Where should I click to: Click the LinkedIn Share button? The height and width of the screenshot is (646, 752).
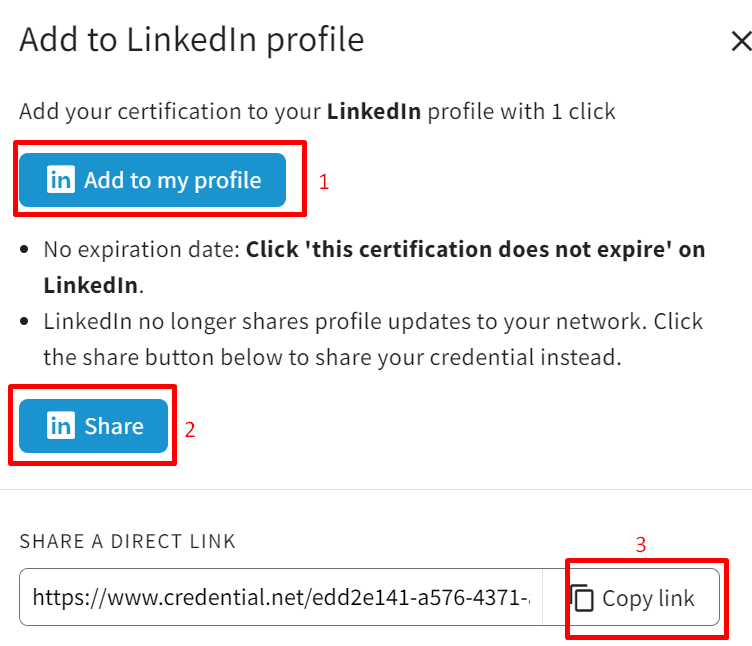click(94, 426)
